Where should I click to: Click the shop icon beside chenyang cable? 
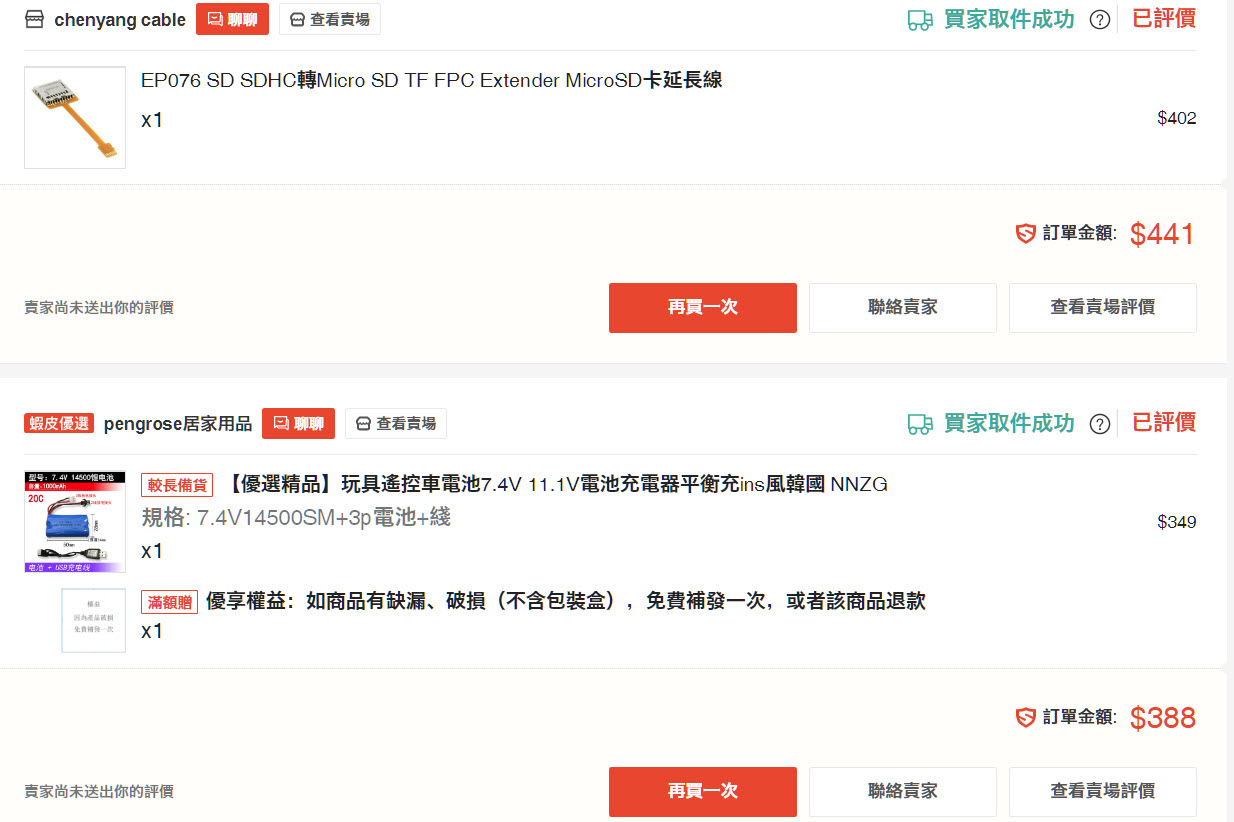(x=34, y=20)
